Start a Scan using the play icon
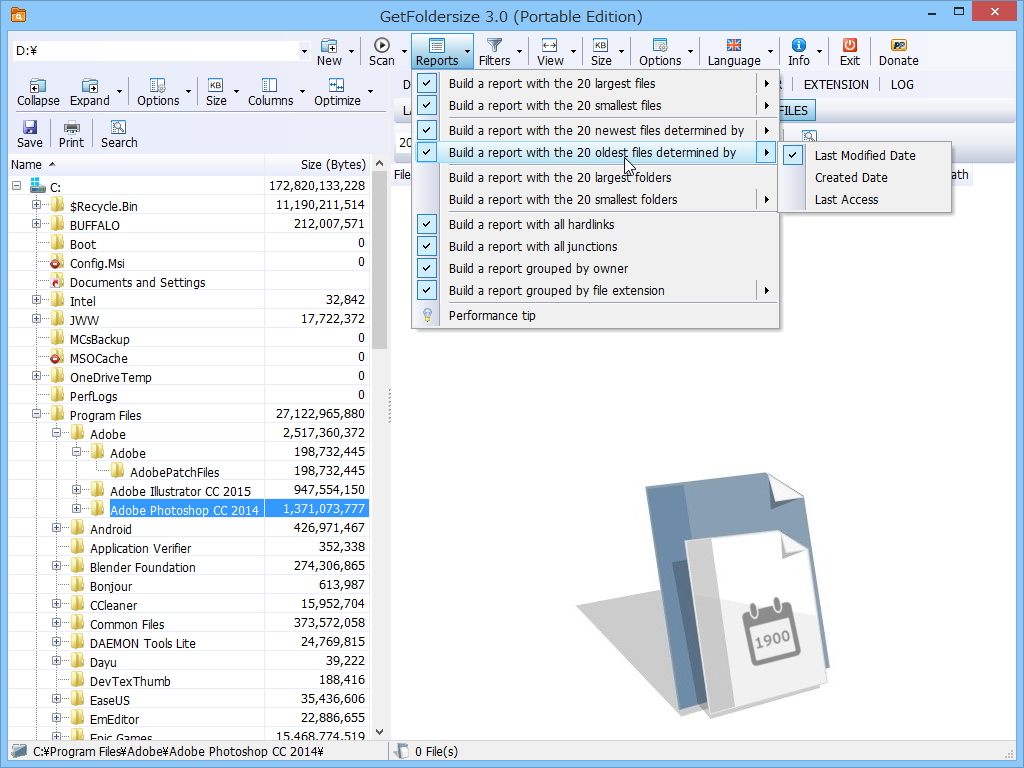The height and width of the screenshot is (768, 1024). point(381,45)
